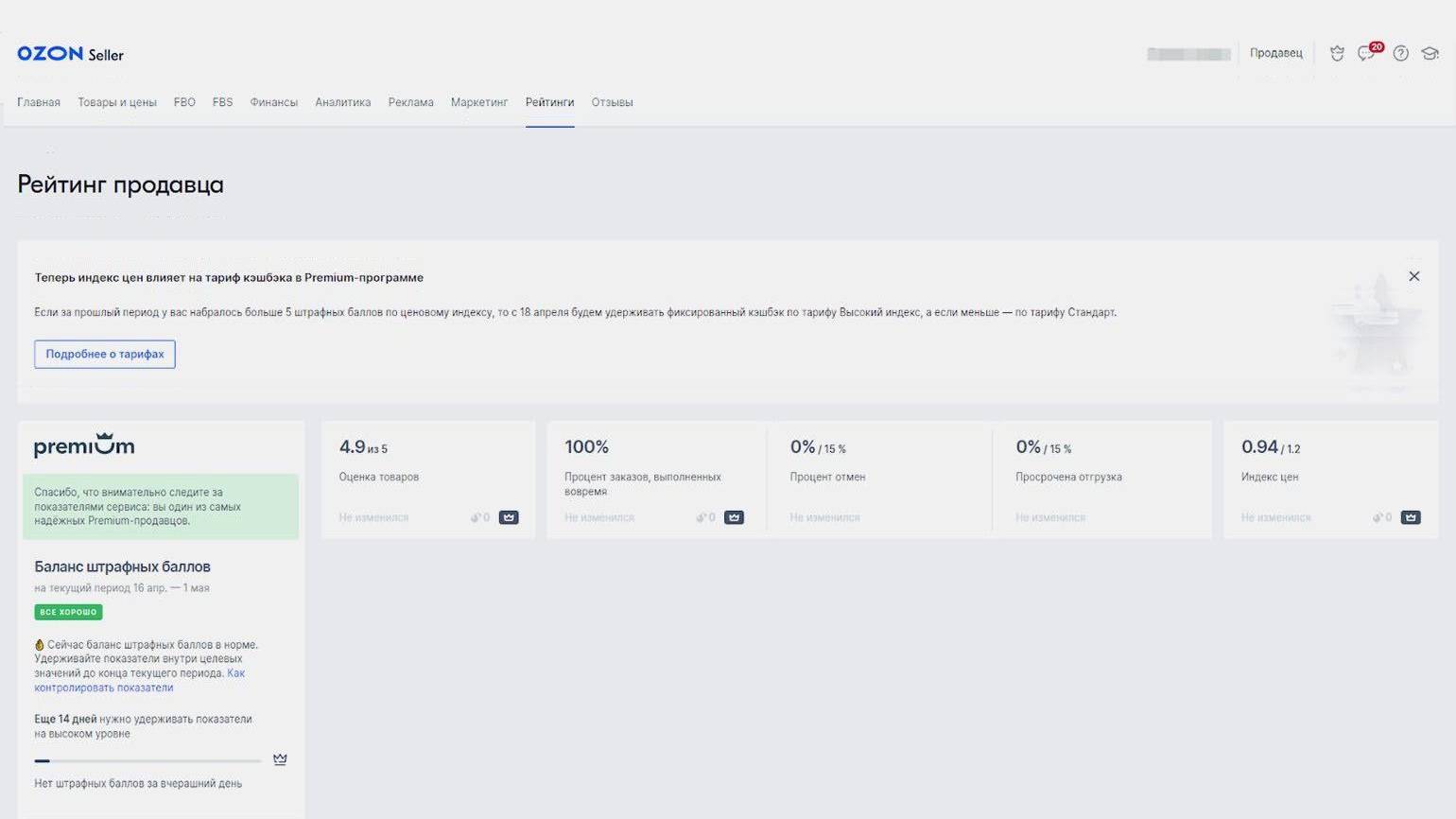Screen dimensions: 1456x819
Task: Select the Просрочена отгрузка metric card
Action: [1101, 479]
